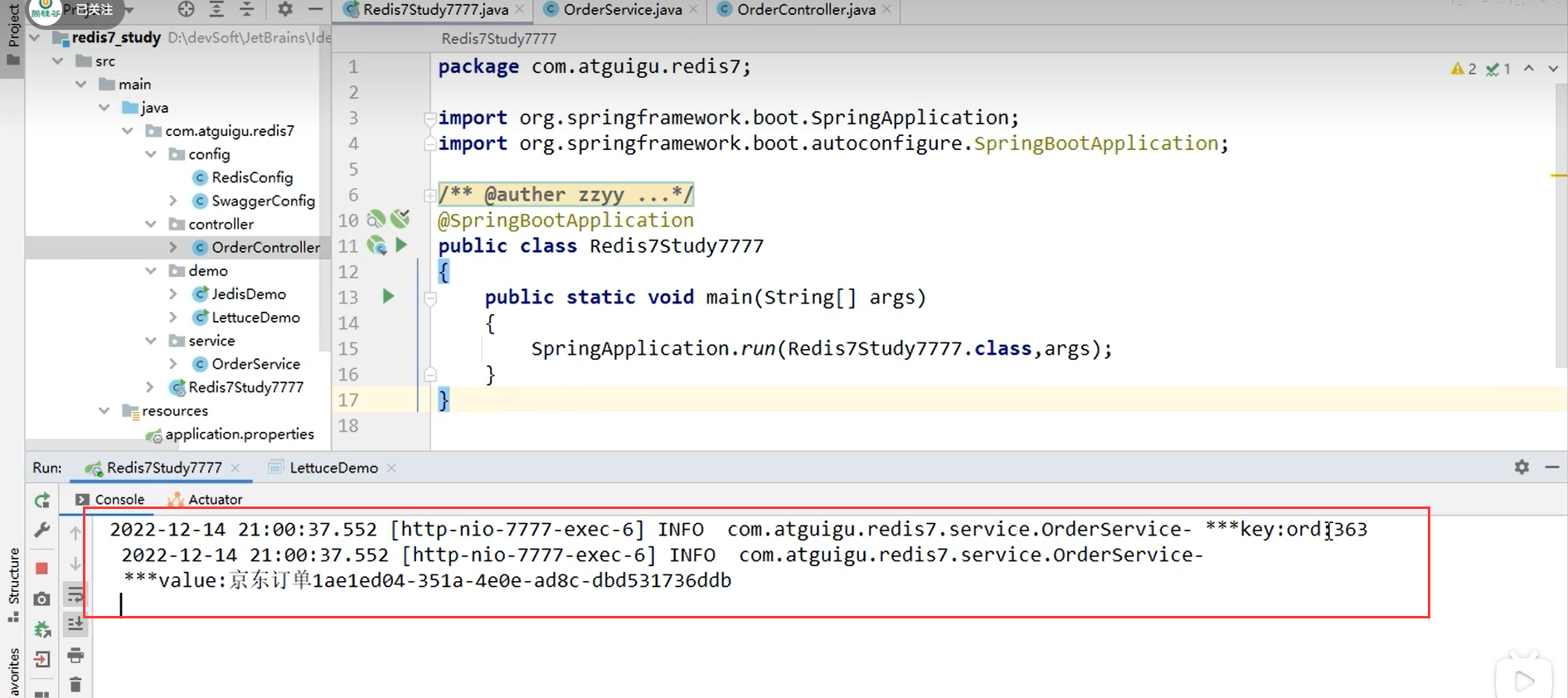1568x698 pixels.
Task: Click the warnings indicator showing 2
Action: point(1464,69)
